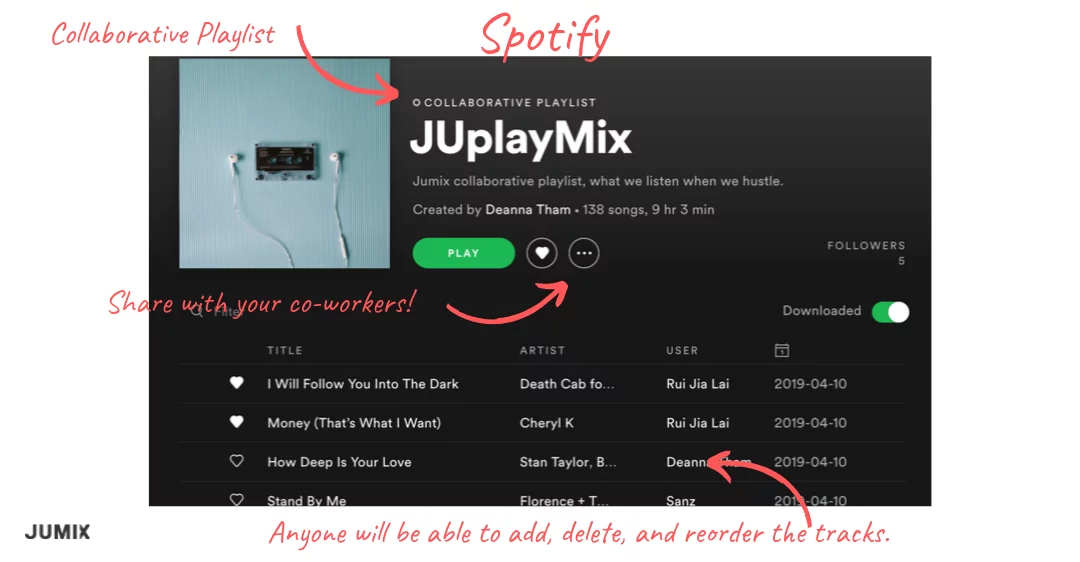
Task: Open the cassette playlist cover image
Action: click(x=284, y=163)
